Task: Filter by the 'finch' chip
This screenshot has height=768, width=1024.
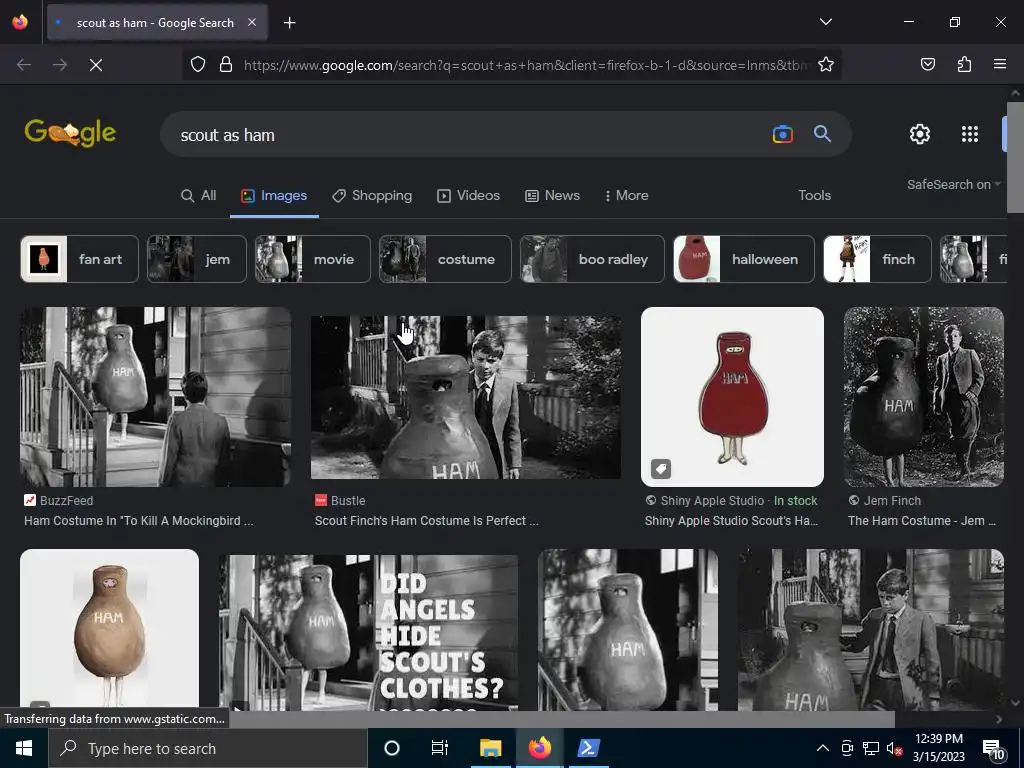Action: [877, 259]
